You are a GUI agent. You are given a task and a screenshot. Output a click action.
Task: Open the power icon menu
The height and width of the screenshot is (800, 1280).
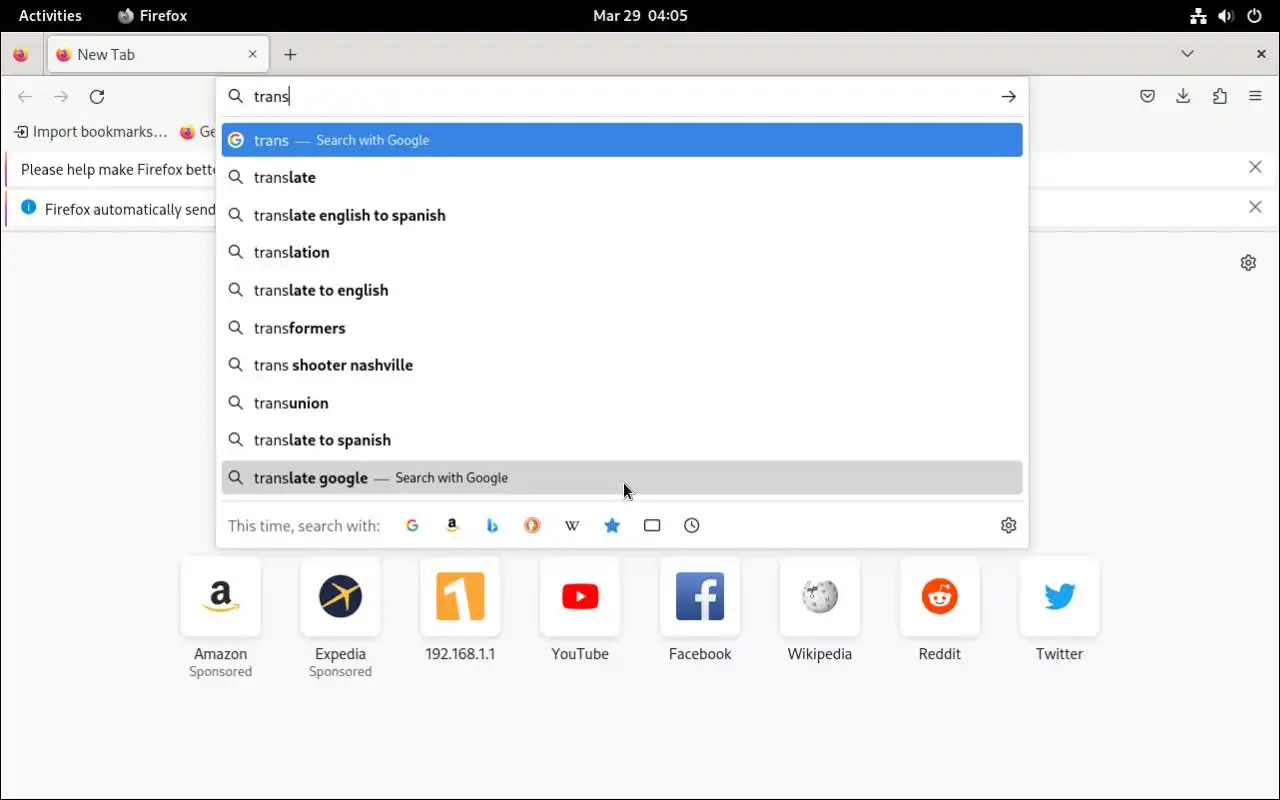[1254, 15]
